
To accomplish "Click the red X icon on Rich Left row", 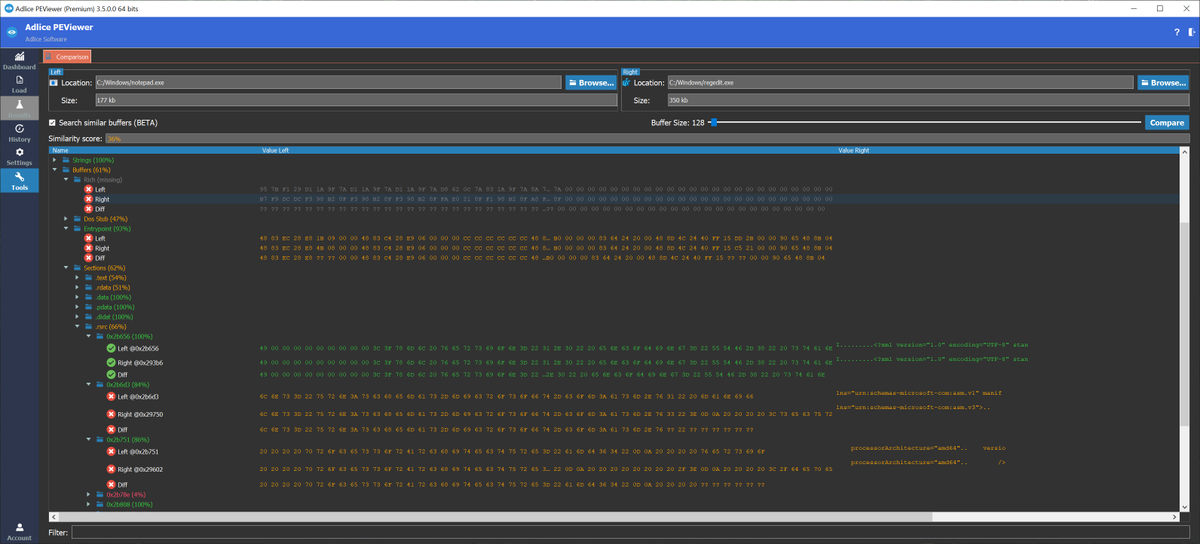I will tap(88, 189).
